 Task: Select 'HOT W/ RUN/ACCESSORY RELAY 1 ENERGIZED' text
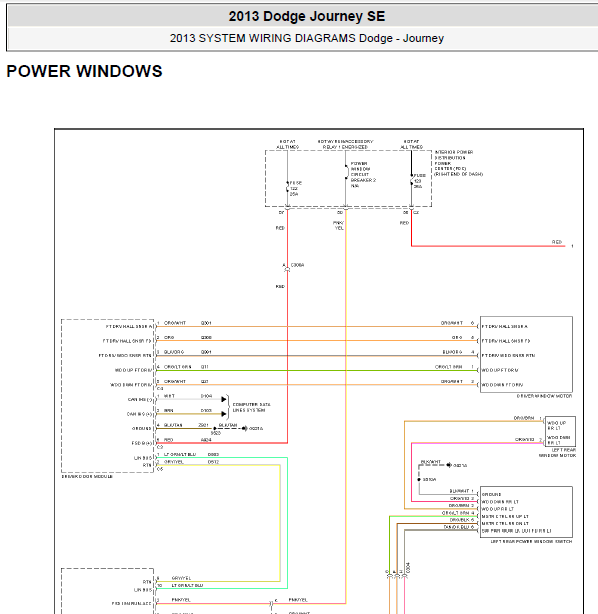[345, 144]
